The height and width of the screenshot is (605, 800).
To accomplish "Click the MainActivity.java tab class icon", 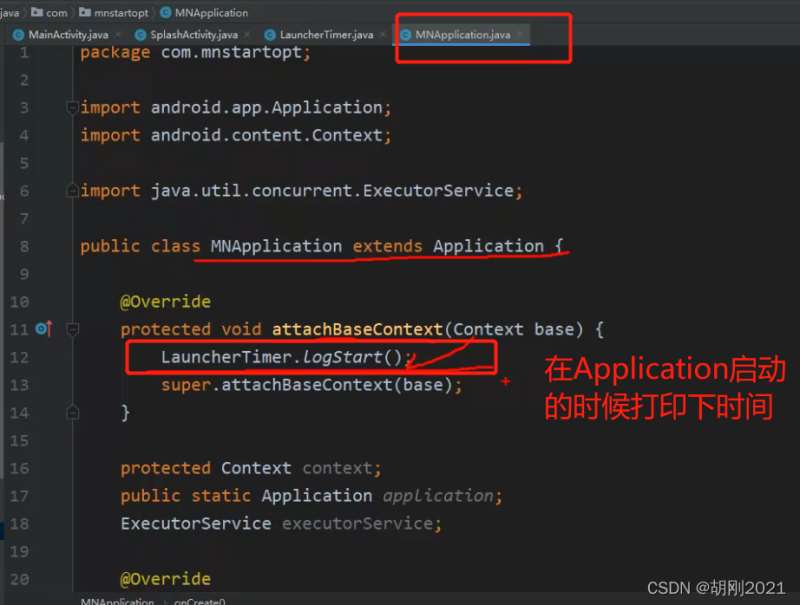I will pyautogui.click(x=18, y=35).
